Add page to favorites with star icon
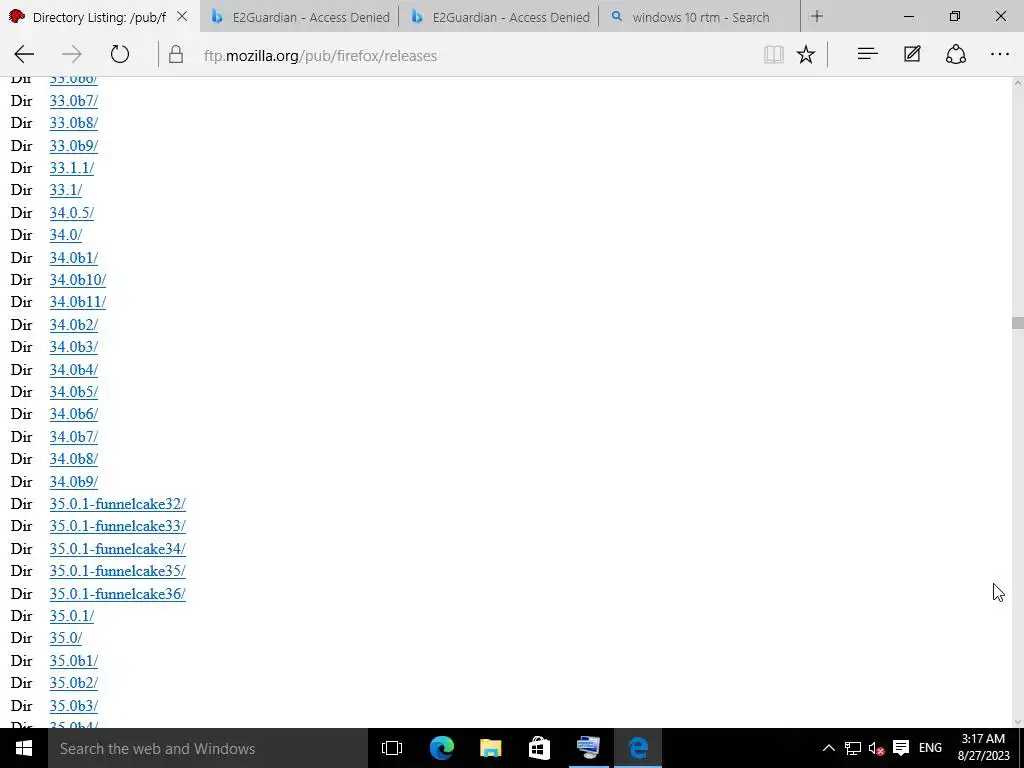The width and height of the screenshot is (1024, 768). point(806,54)
